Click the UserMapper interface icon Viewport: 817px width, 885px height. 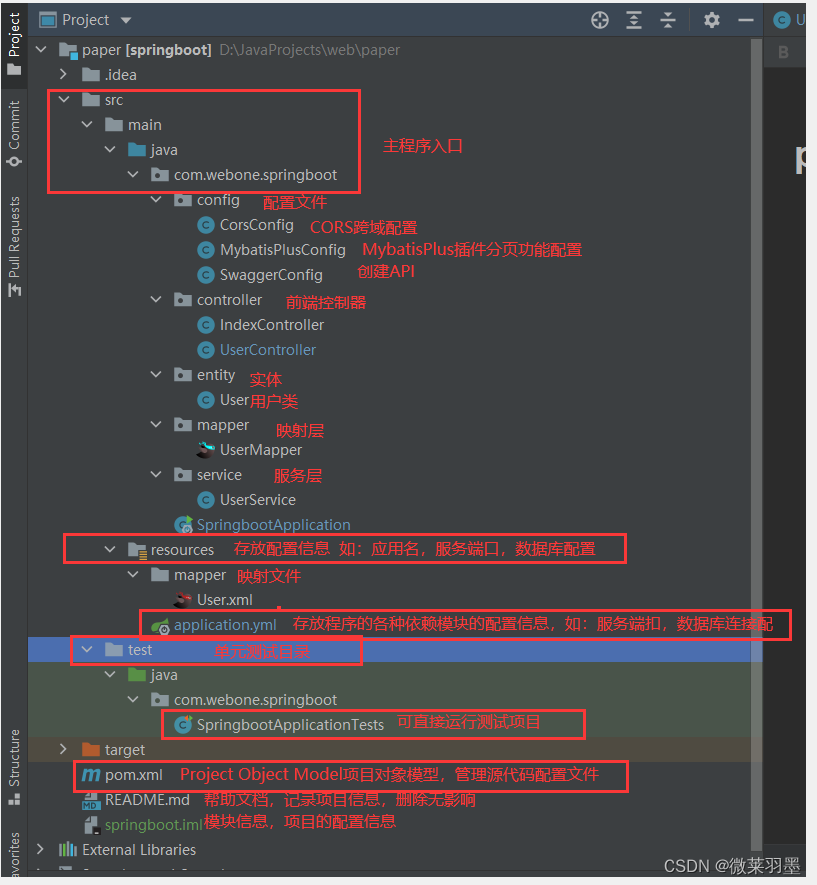(205, 450)
